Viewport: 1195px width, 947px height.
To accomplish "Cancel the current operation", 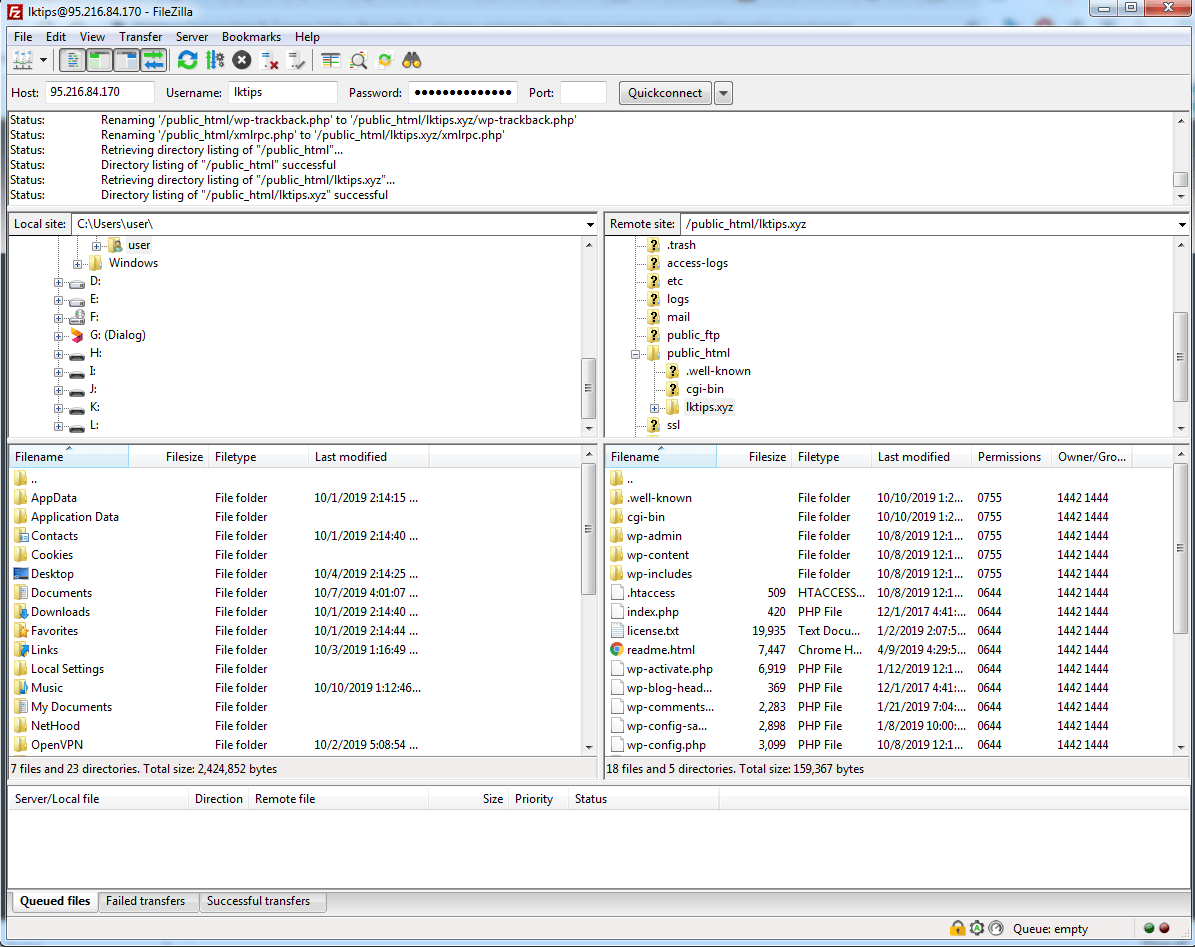I will click(x=242, y=60).
